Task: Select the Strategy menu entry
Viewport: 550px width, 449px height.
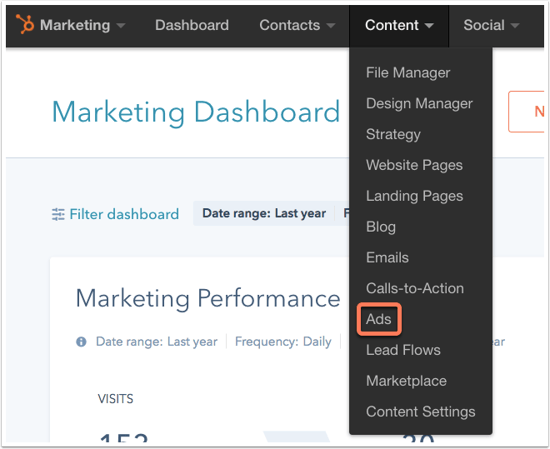Action: [393, 134]
